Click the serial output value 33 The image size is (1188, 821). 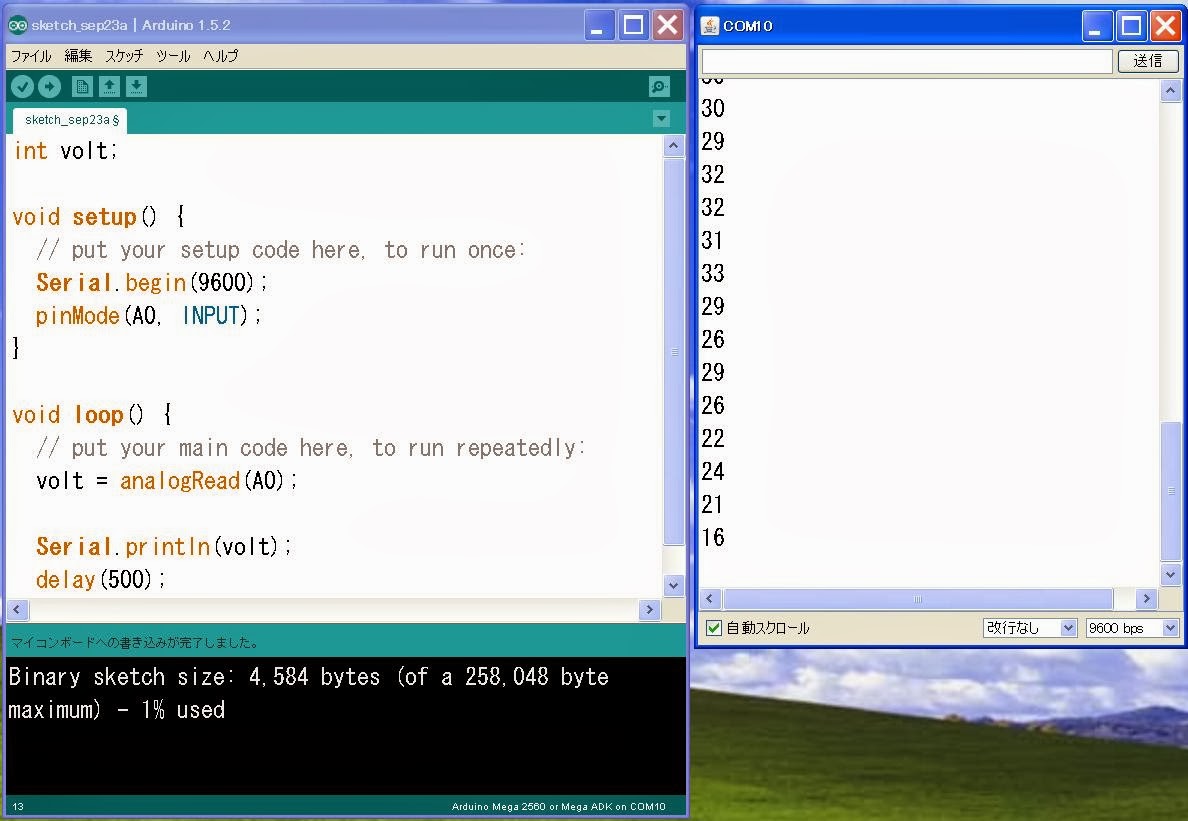pyautogui.click(x=713, y=273)
